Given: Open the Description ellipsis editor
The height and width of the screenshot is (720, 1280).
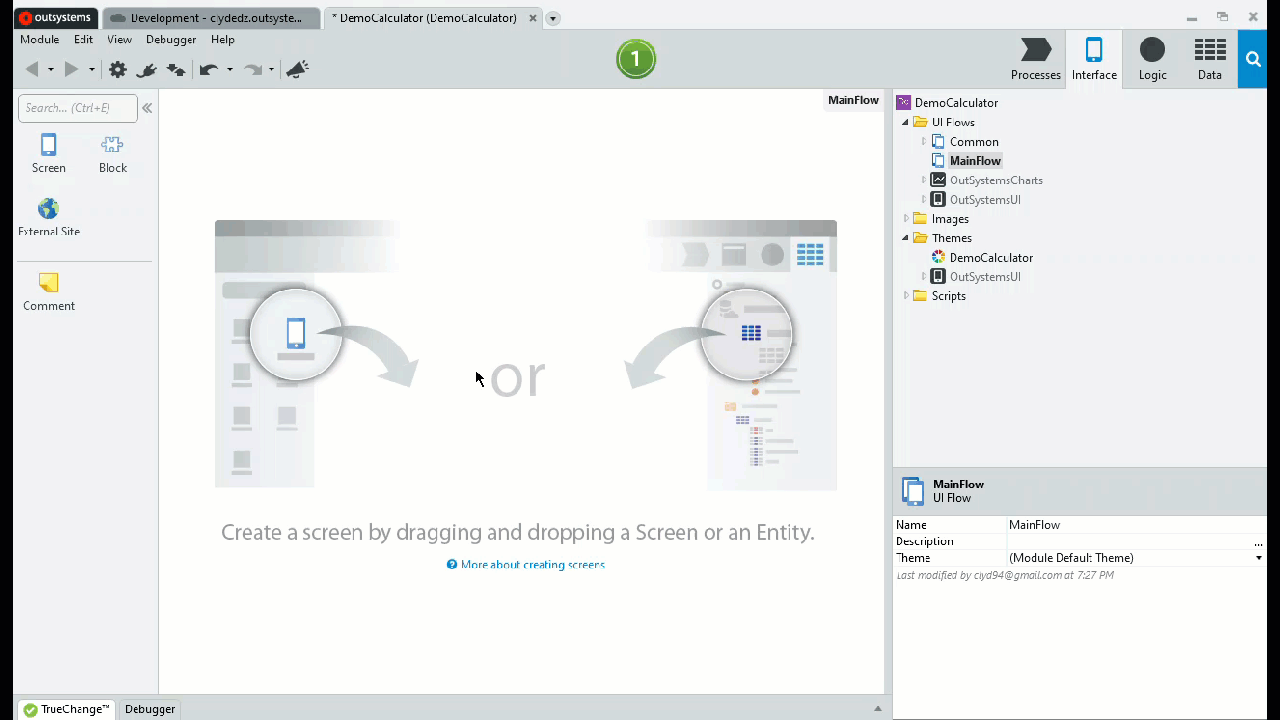Looking at the screenshot, I should [x=1258, y=542].
